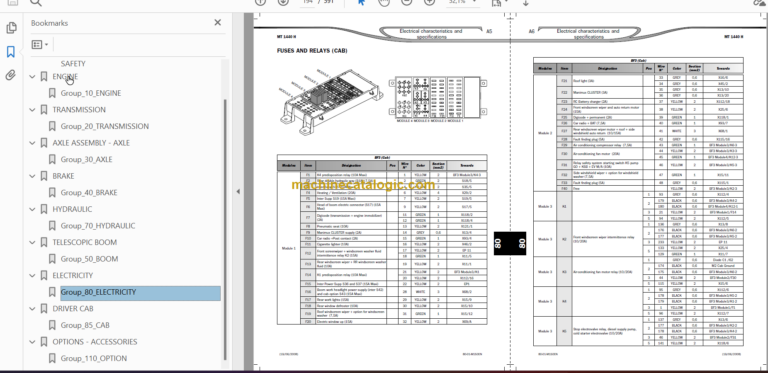Collapse the BRAKE bookmark chevron
Image resolution: width=768 pixels, height=373 pixels.
32,176
